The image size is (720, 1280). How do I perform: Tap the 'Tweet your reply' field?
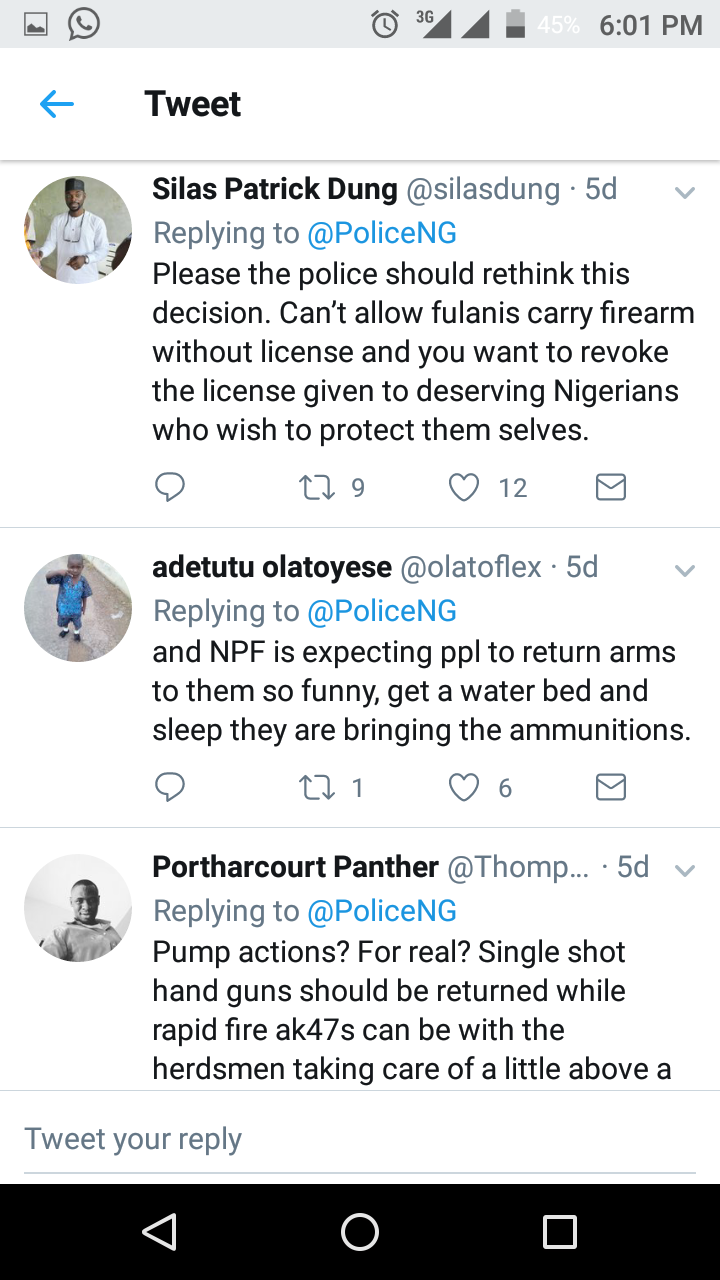click(360, 1139)
